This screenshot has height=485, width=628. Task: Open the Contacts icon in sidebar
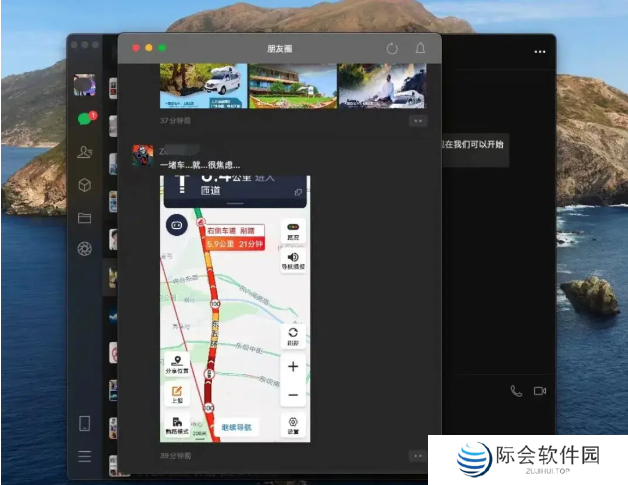pyautogui.click(x=85, y=152)
